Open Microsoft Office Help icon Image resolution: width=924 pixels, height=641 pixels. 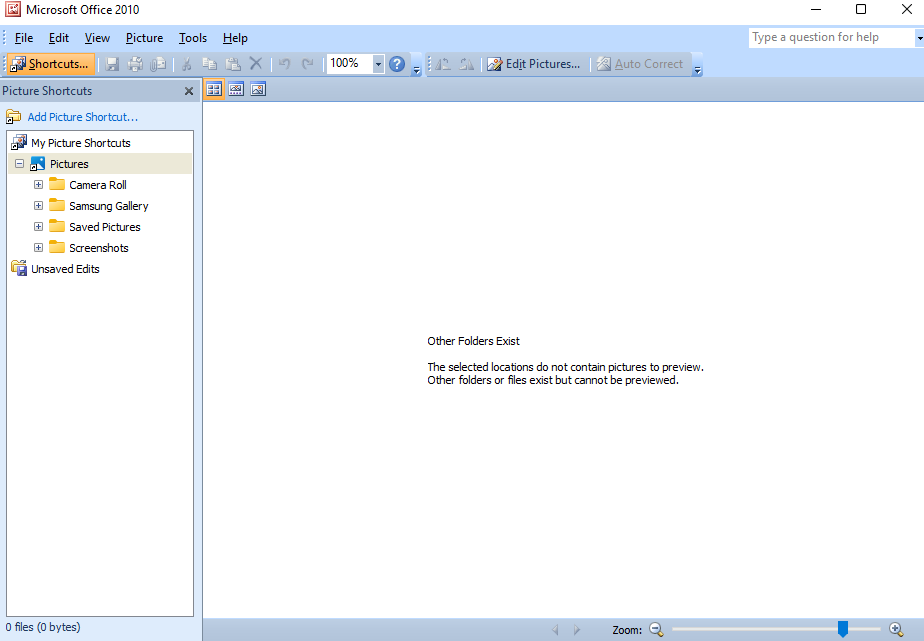pyautogui.click(x=397, y=64)
